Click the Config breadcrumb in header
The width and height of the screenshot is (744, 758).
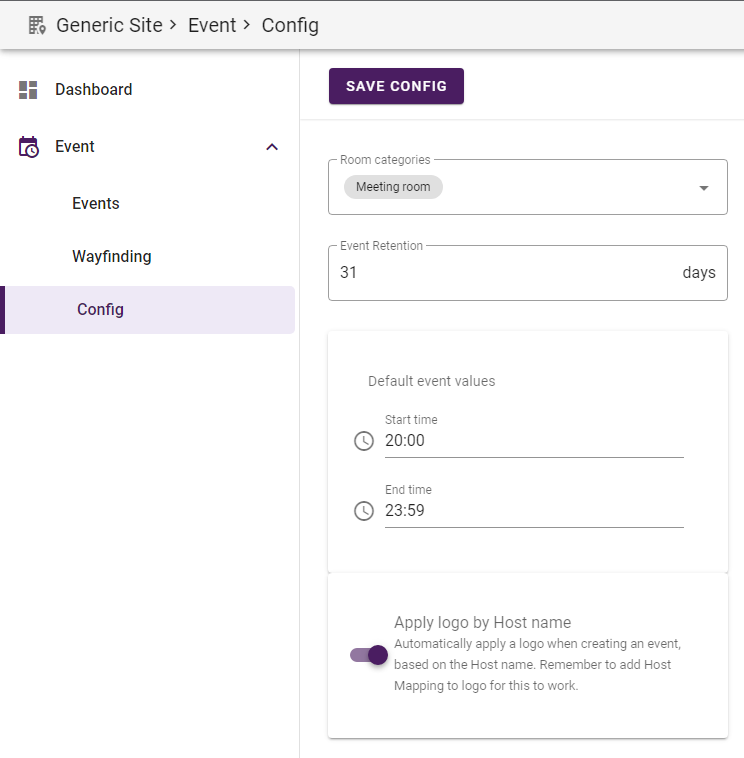(290, 25)
